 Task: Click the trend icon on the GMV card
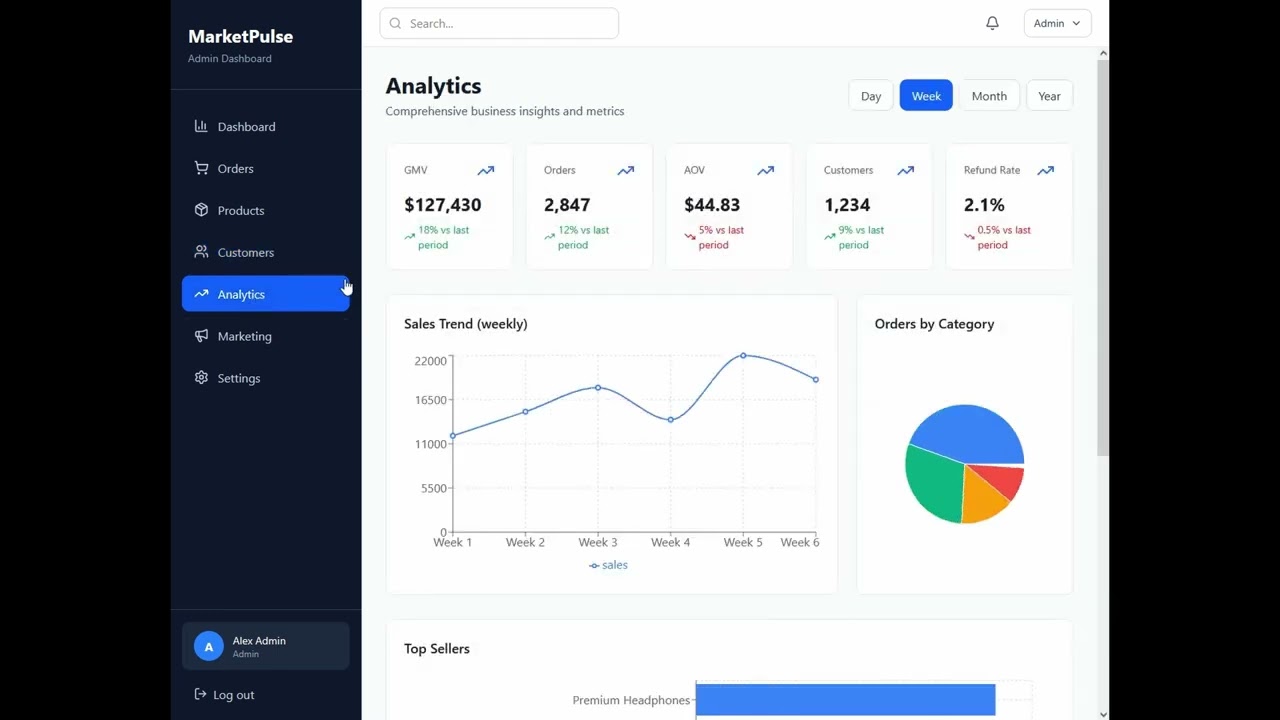coord(486,171)
